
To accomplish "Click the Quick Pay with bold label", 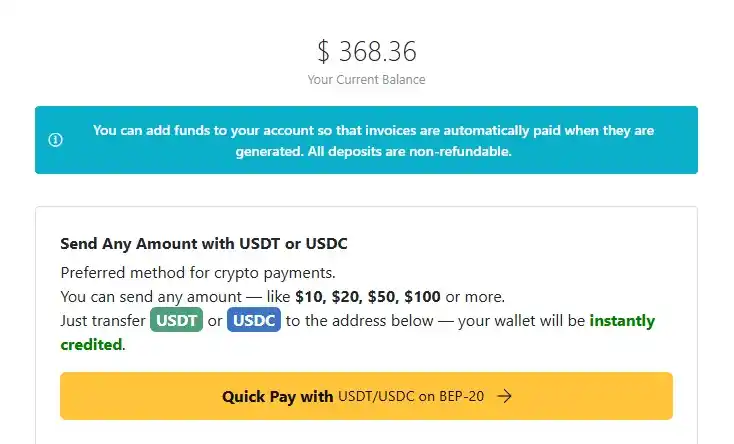I will click(278, 397).
